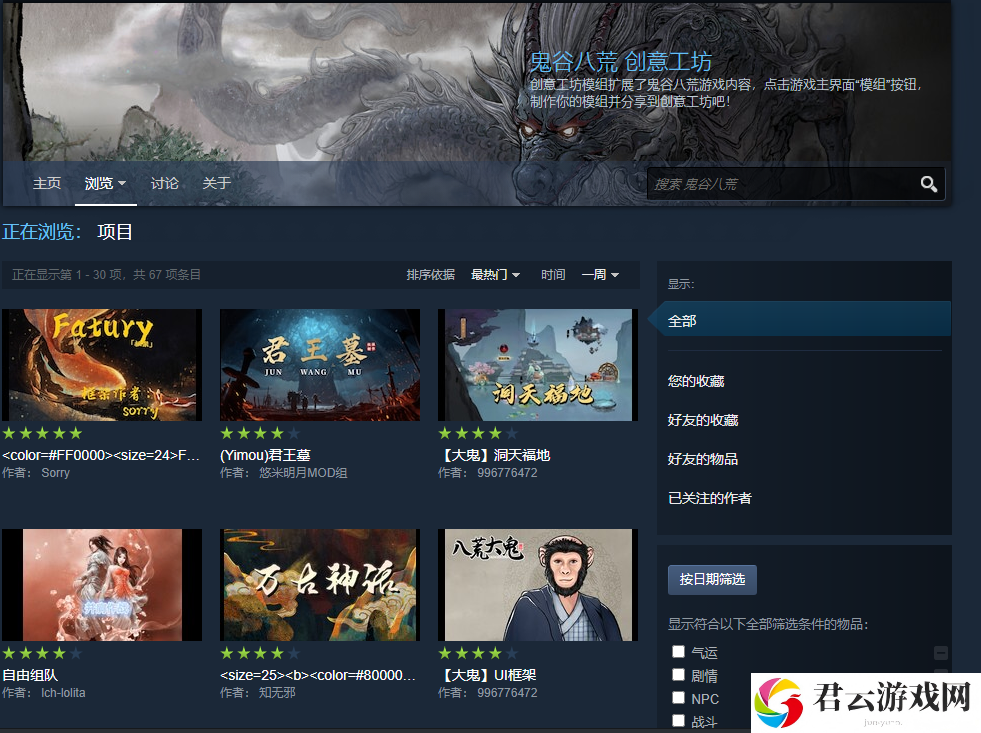Open the <size=25><b> mod title link
The width and height of the screenshot is (981, 733).
tap(318, 675)
